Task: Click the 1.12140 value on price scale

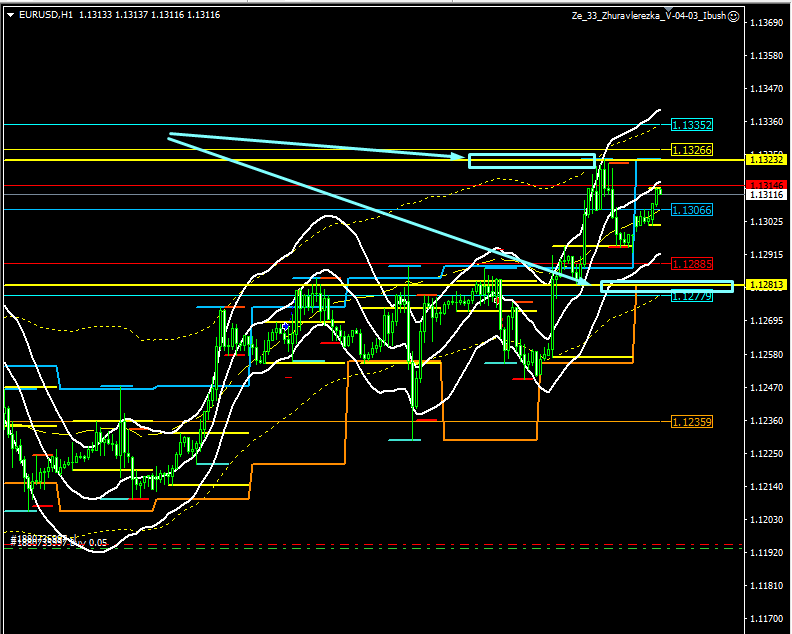Action: [766, 486]
